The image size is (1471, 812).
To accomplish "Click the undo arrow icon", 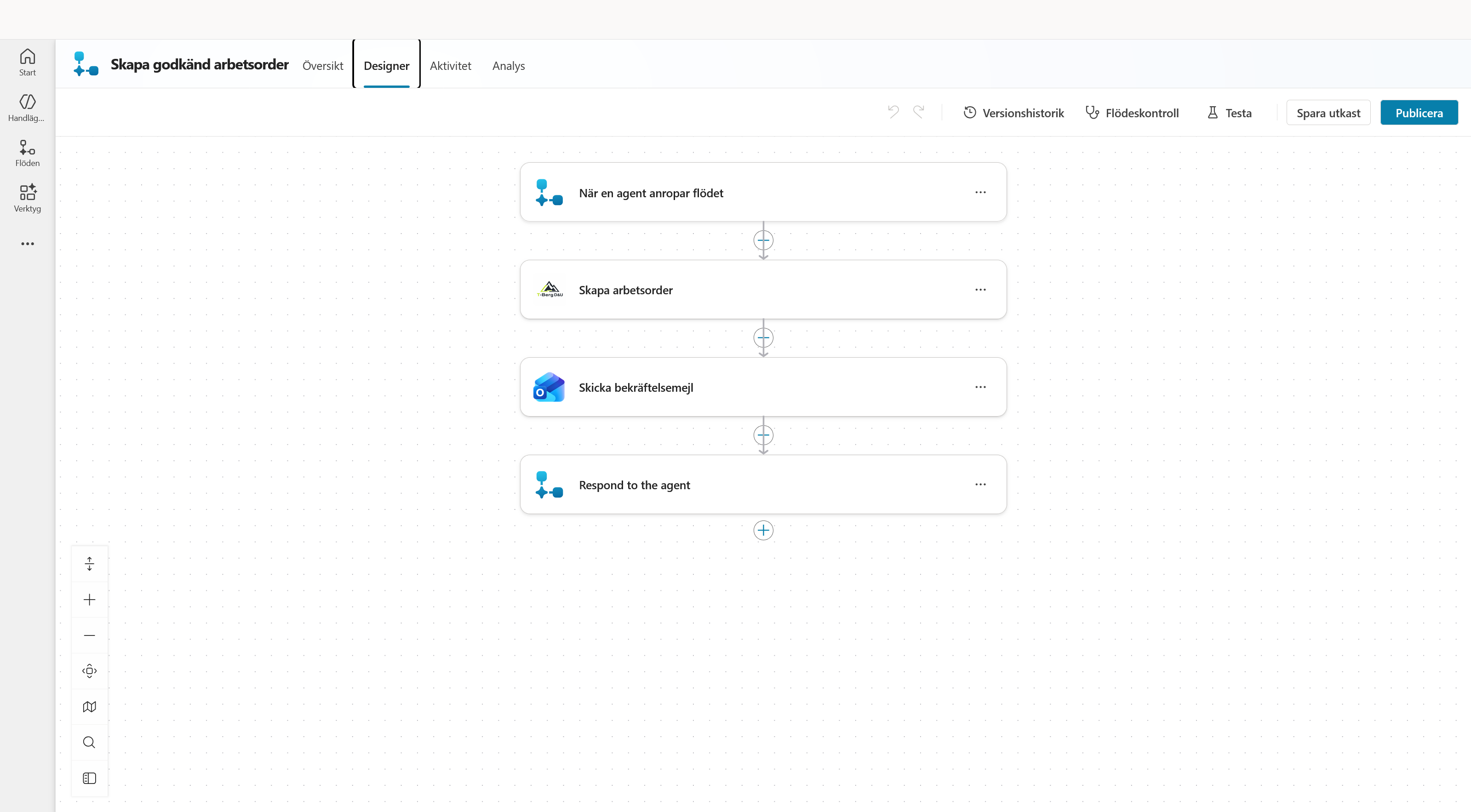I will click(893, 112).
